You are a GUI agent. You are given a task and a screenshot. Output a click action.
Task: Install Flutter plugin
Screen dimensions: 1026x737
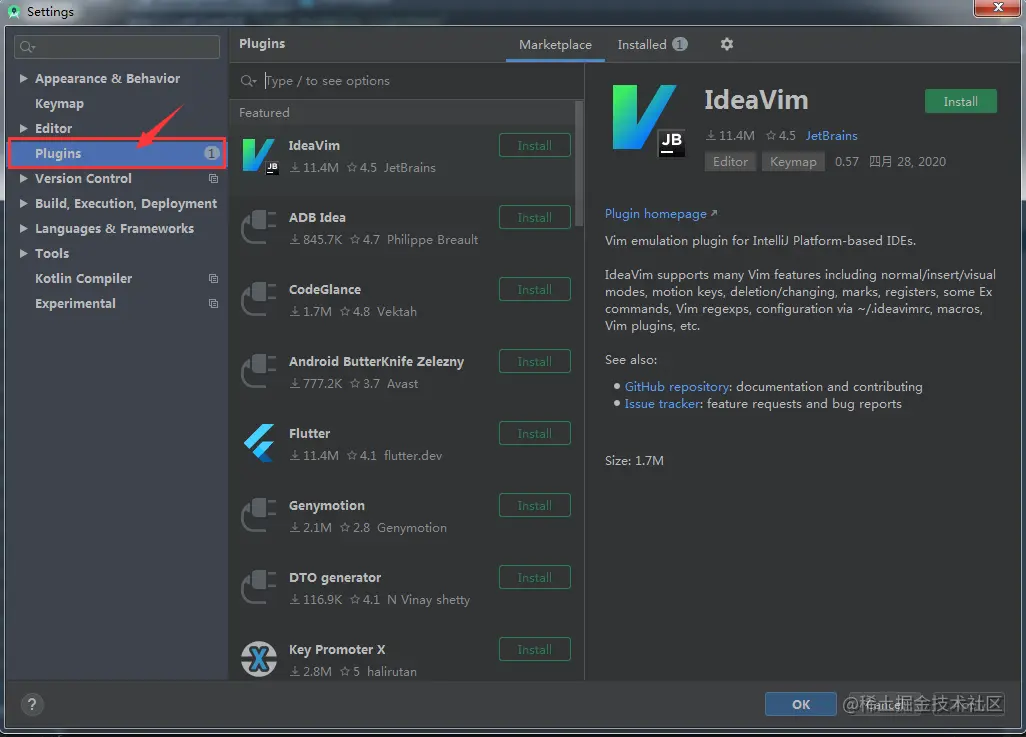point(535,433)
